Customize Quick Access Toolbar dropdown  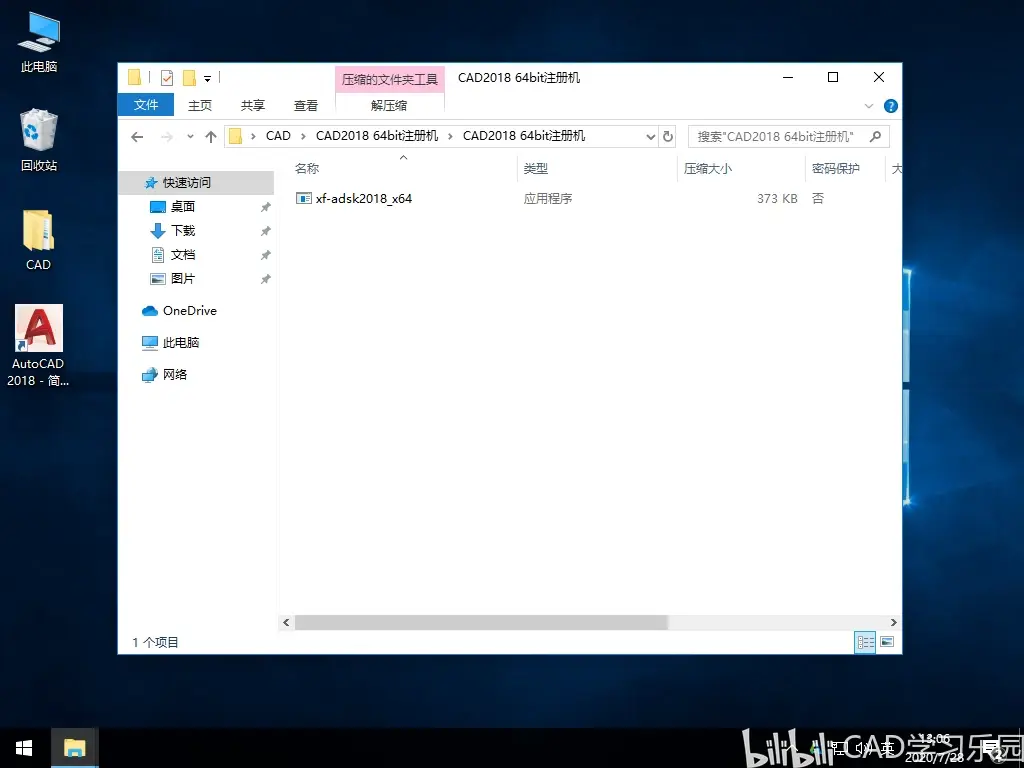207,78
